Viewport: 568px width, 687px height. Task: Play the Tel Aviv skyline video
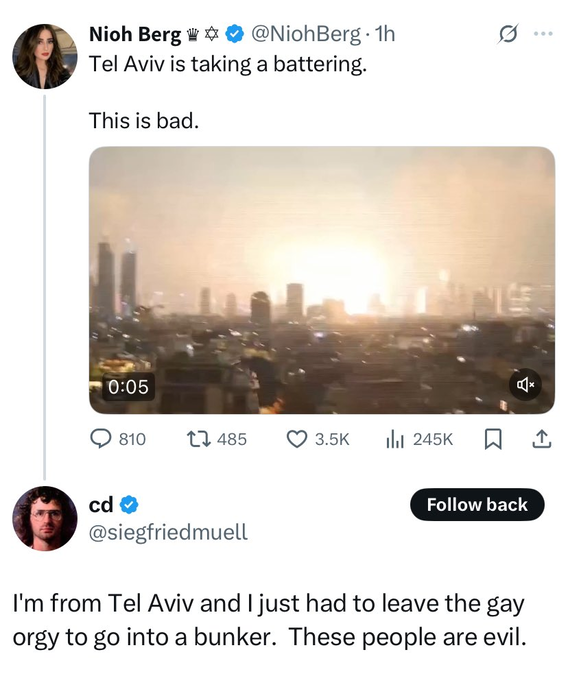point(322,280)
